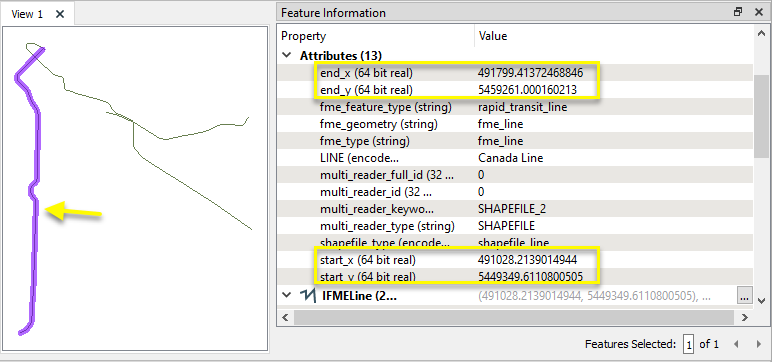Select the end_x attribute row
The image size is (772, 362).
[x=515, y=73]
